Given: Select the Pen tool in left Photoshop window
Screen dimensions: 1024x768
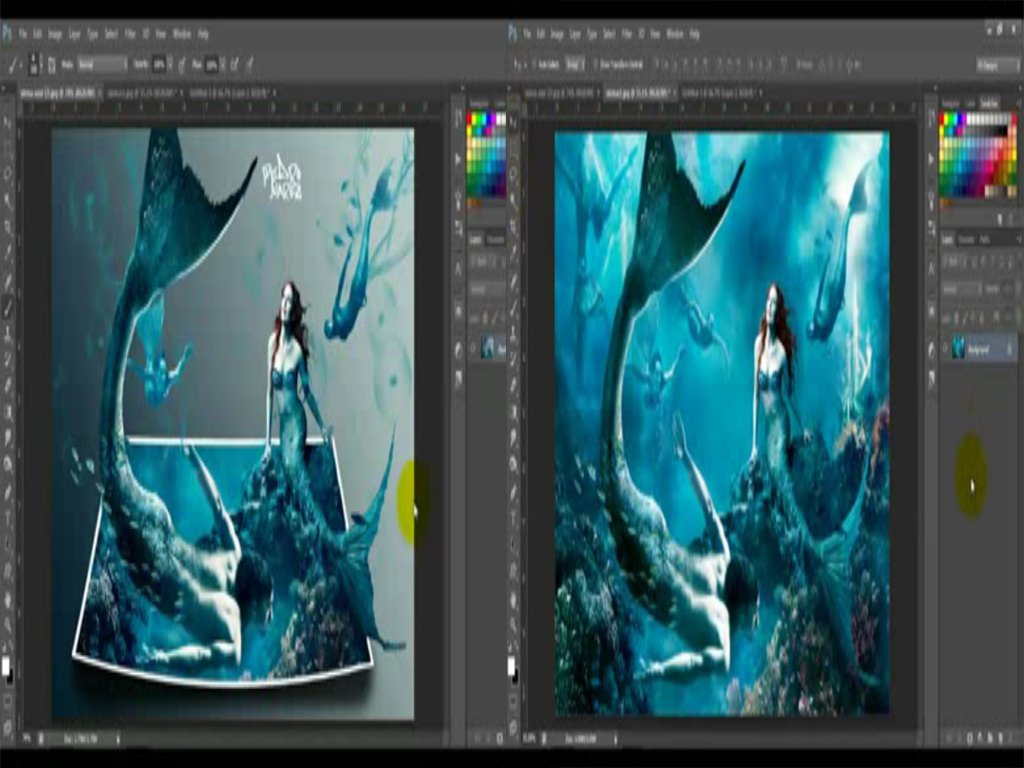Looking at the screenshot, I should pyautogui.click(x=8, y=491).
